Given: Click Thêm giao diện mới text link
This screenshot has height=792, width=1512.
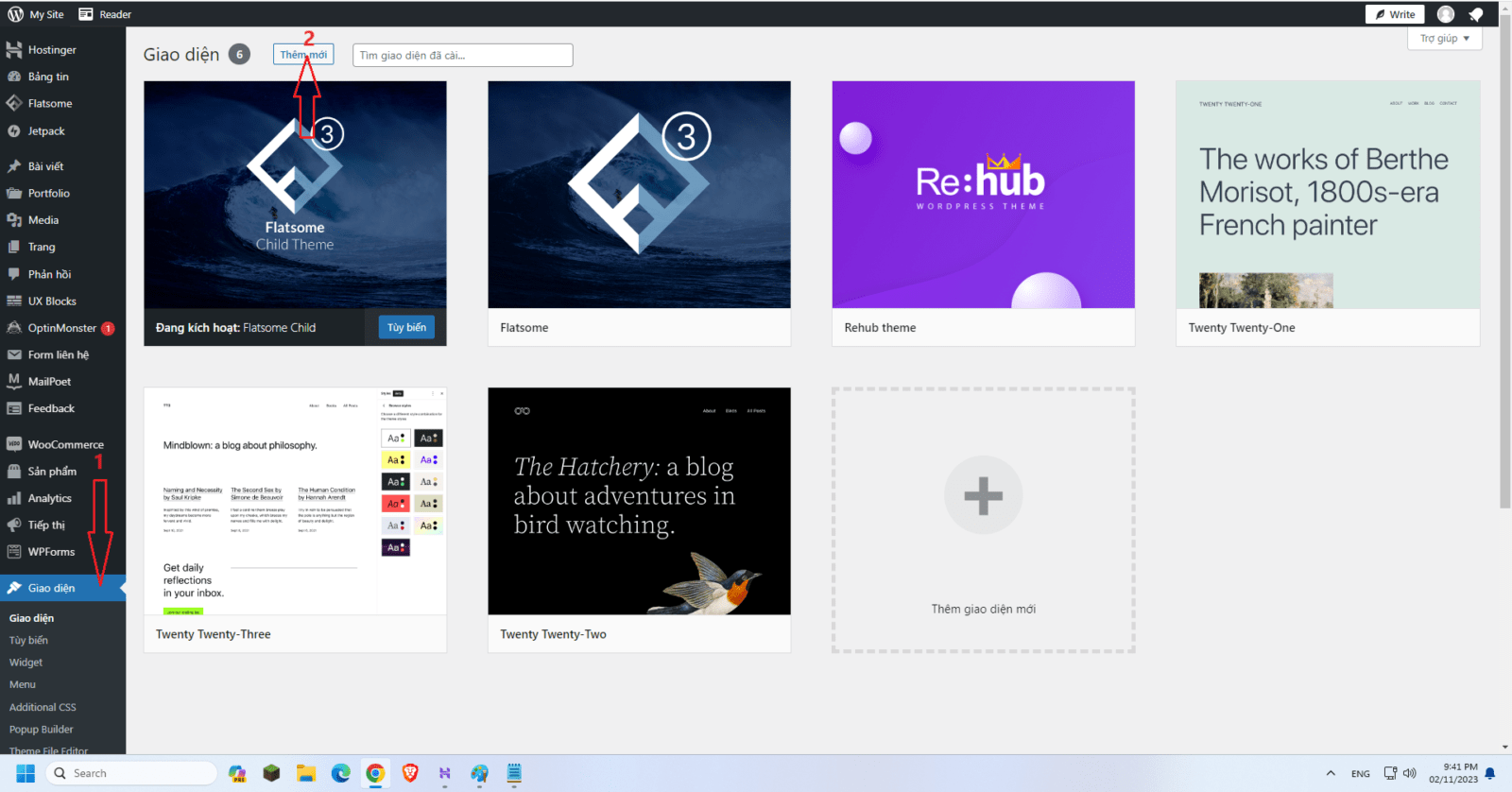Looking at the screenshot, I should tap(983, 610).
